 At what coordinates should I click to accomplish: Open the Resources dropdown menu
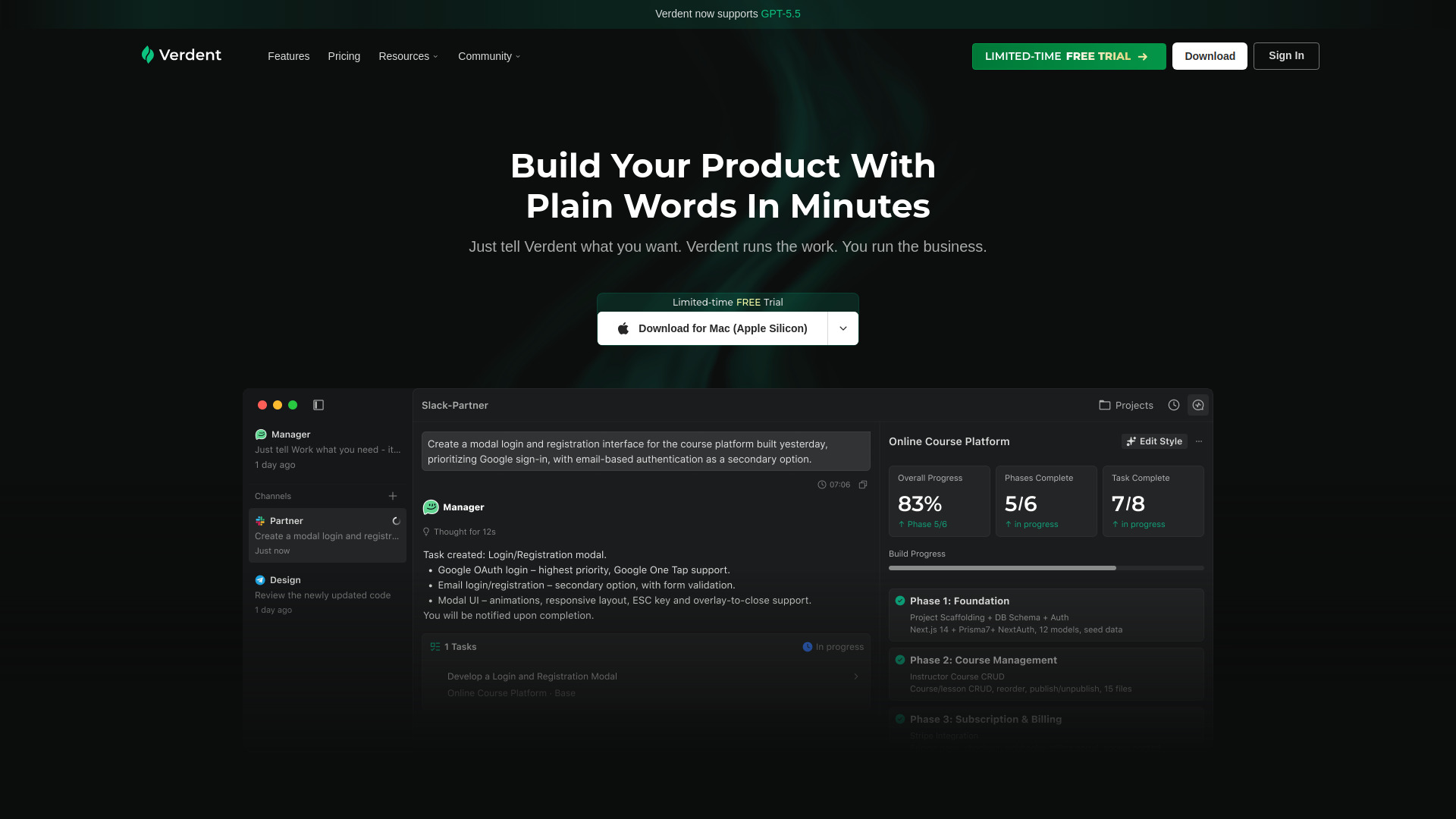pos(408,56)
